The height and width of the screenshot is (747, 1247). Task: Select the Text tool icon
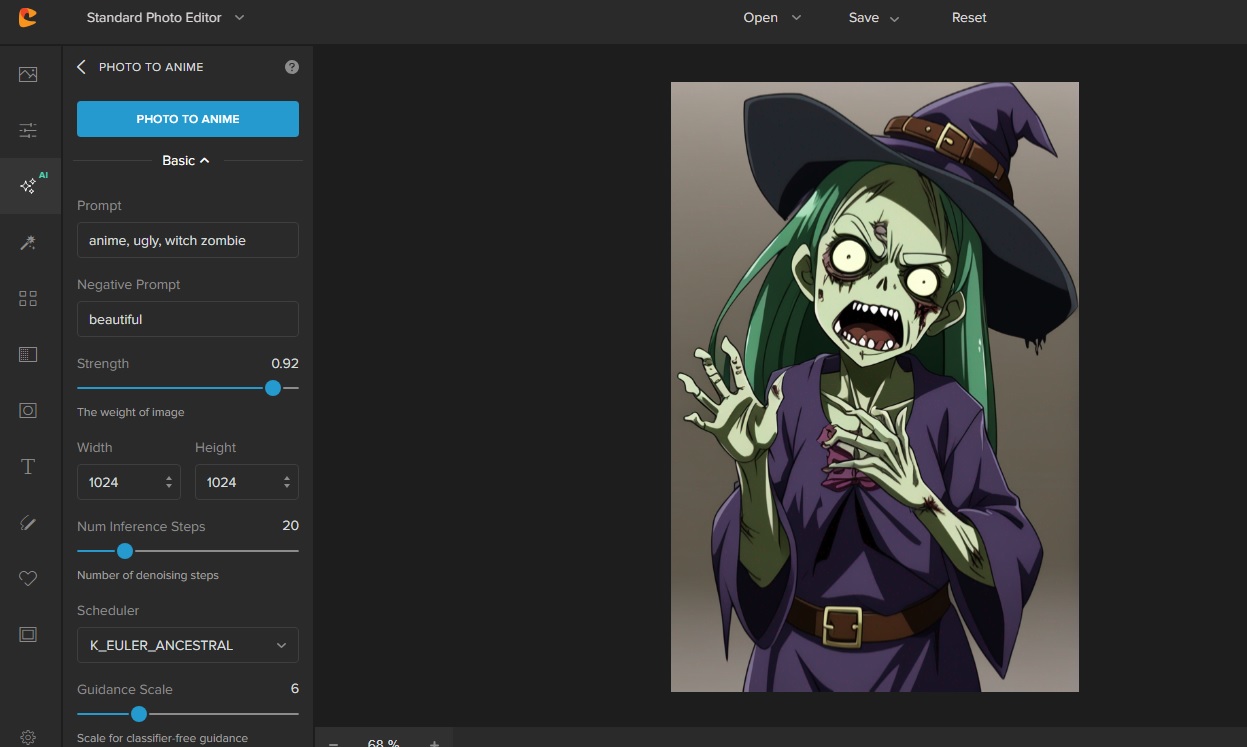point(28,467)
